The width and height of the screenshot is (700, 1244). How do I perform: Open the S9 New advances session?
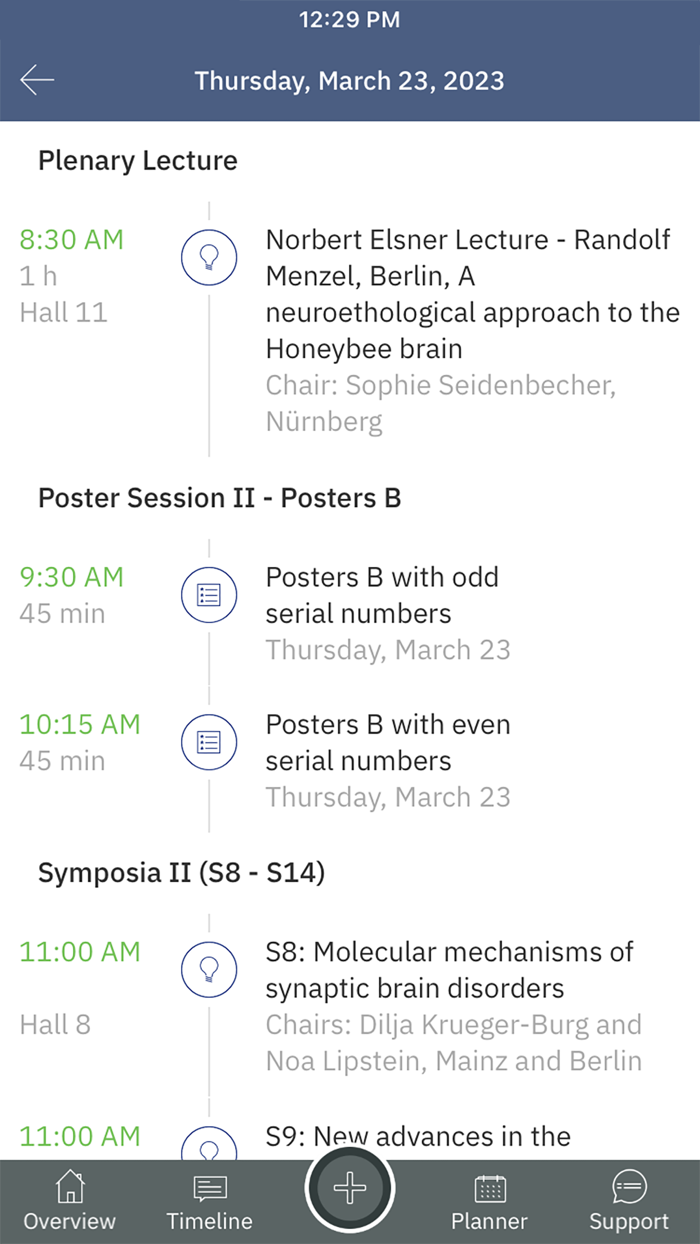click(418, 1137)
